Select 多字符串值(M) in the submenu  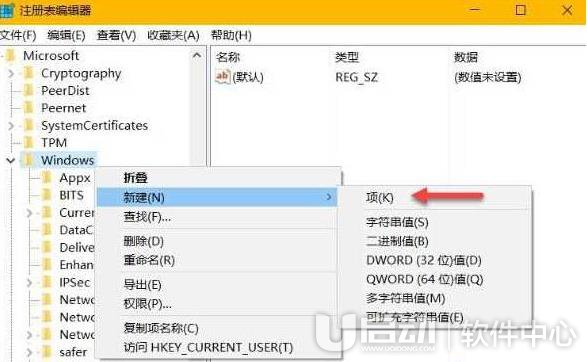click(434, 298)
